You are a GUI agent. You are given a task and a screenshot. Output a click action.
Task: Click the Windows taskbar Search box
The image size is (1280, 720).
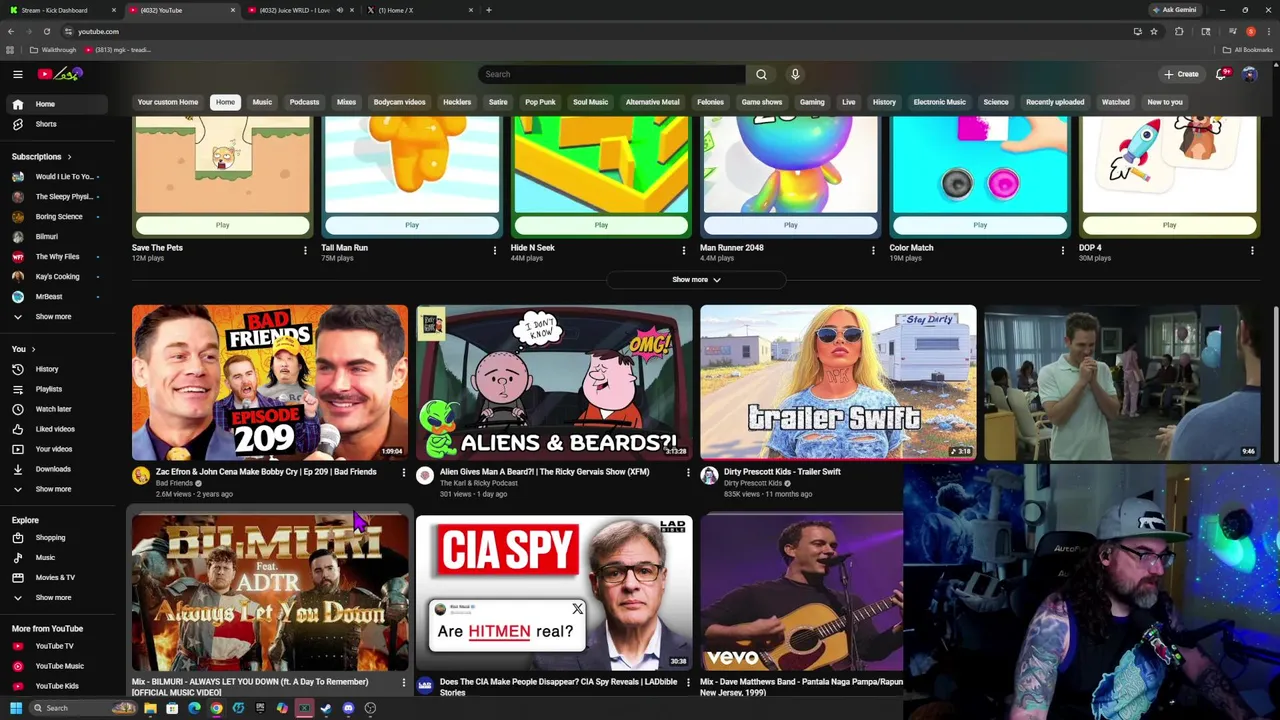pos(85,708)
